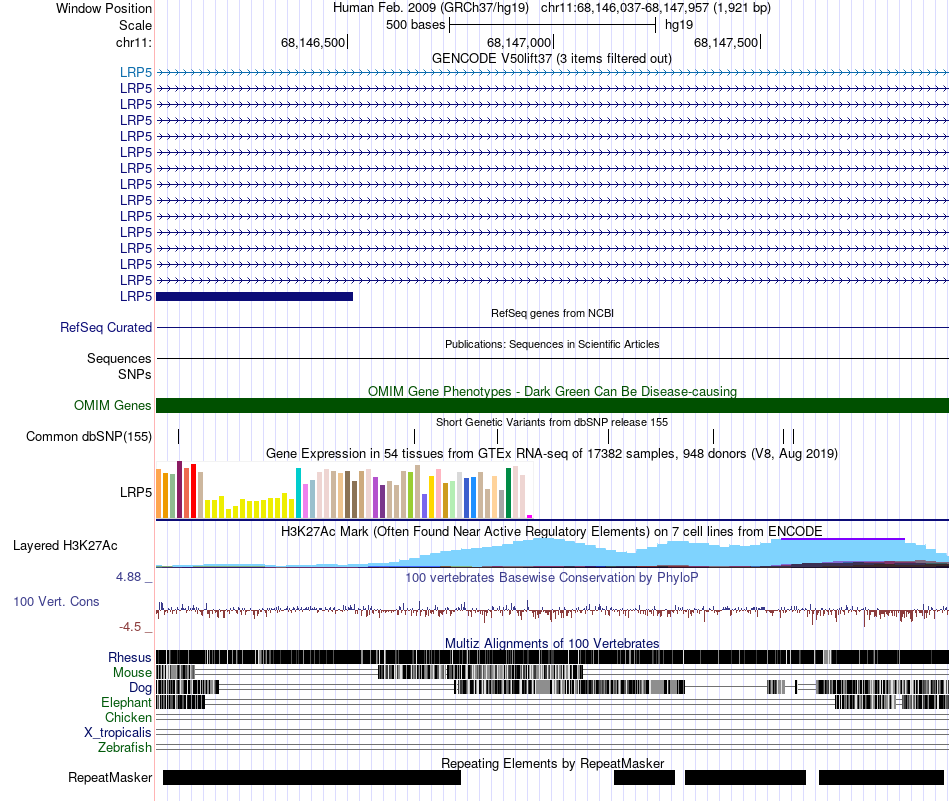Click the 'RefSeq genes from NCBI' title
This screenshot has width=950, height=801.
tap(552, 313)
